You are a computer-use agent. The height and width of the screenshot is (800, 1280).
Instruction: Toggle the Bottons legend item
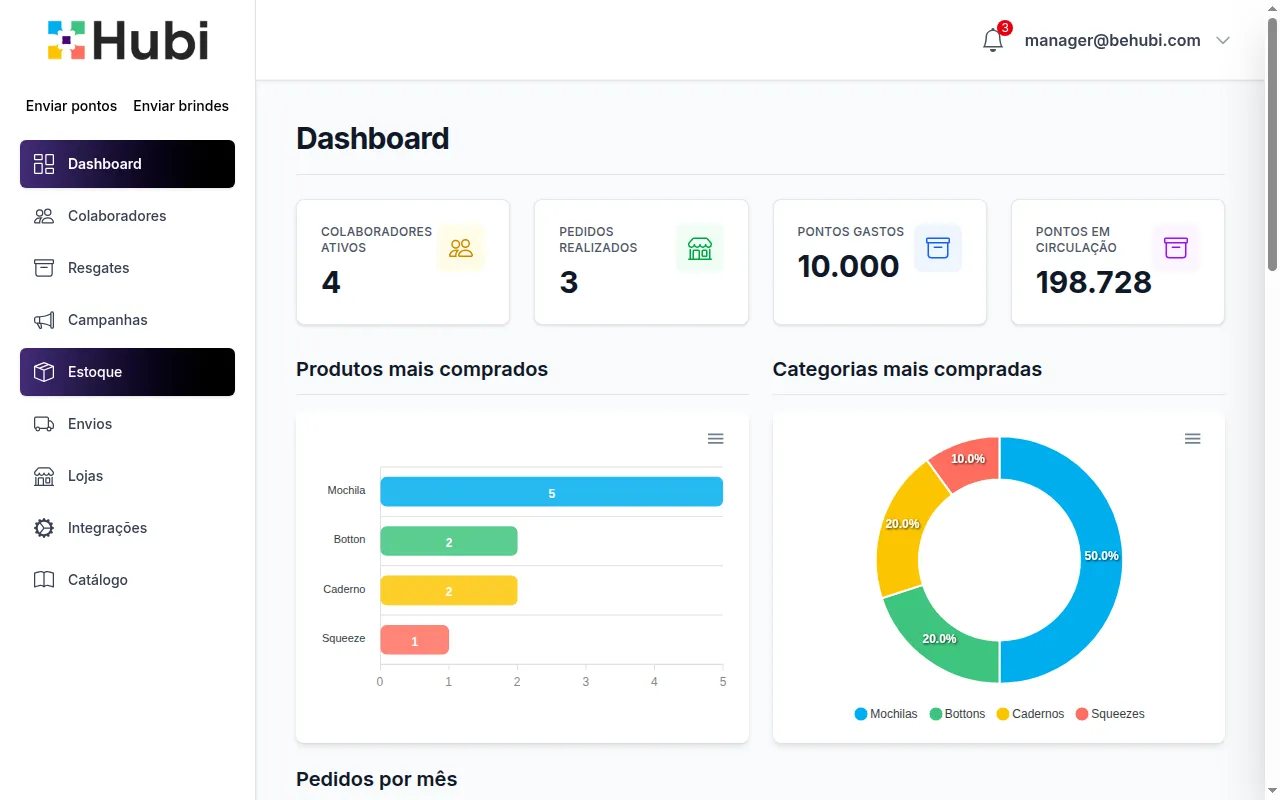coord(957,713)
